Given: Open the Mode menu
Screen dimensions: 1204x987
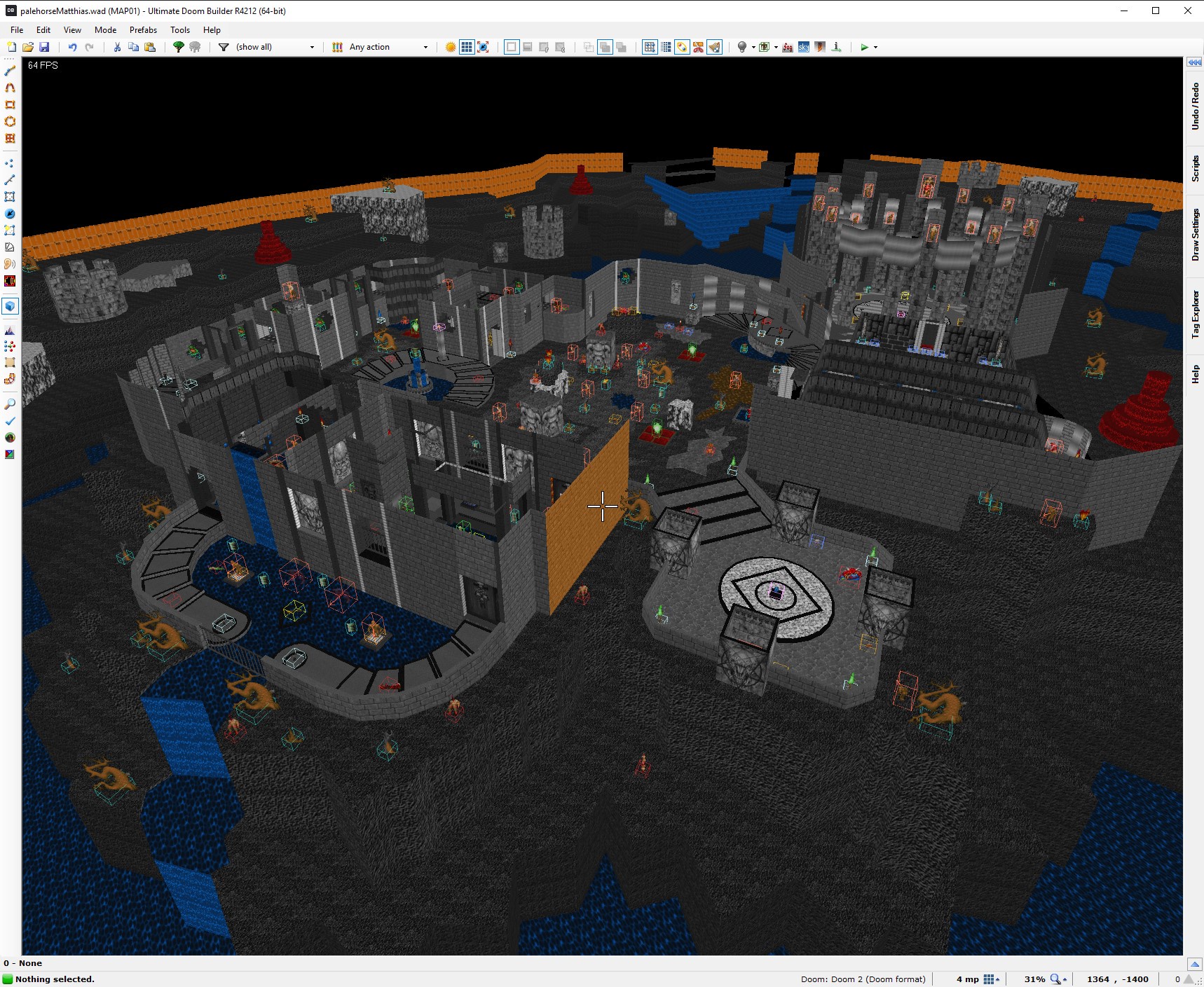Looking at the screenshot, I should pyautogui.click(x=105, y=30).
